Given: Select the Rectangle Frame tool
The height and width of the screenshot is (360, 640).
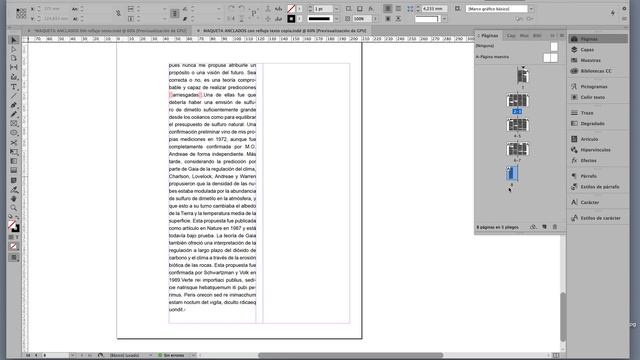Looking at the screenshot, I should pos(14,123).
